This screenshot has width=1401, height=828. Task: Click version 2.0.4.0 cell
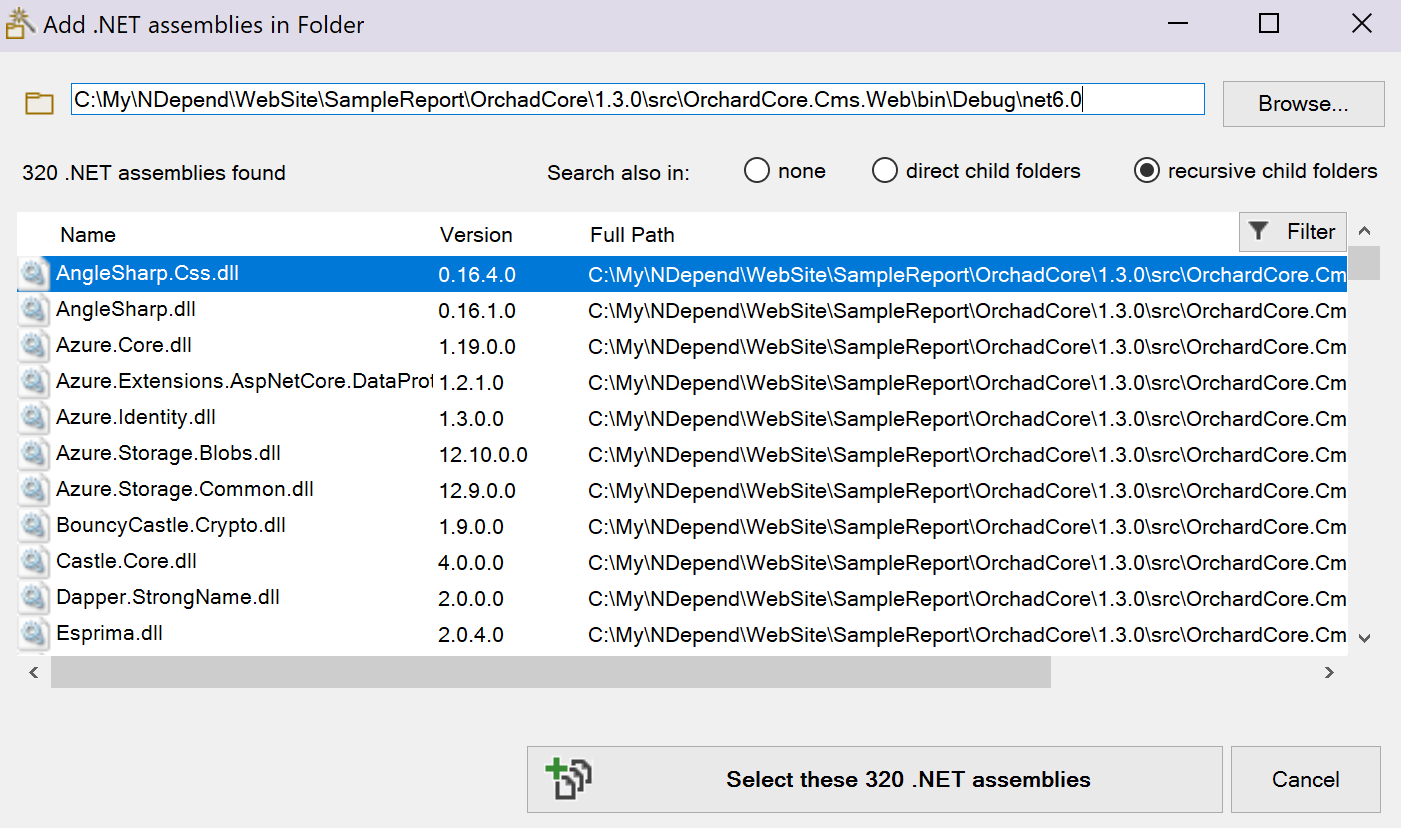tap(471, 635)
